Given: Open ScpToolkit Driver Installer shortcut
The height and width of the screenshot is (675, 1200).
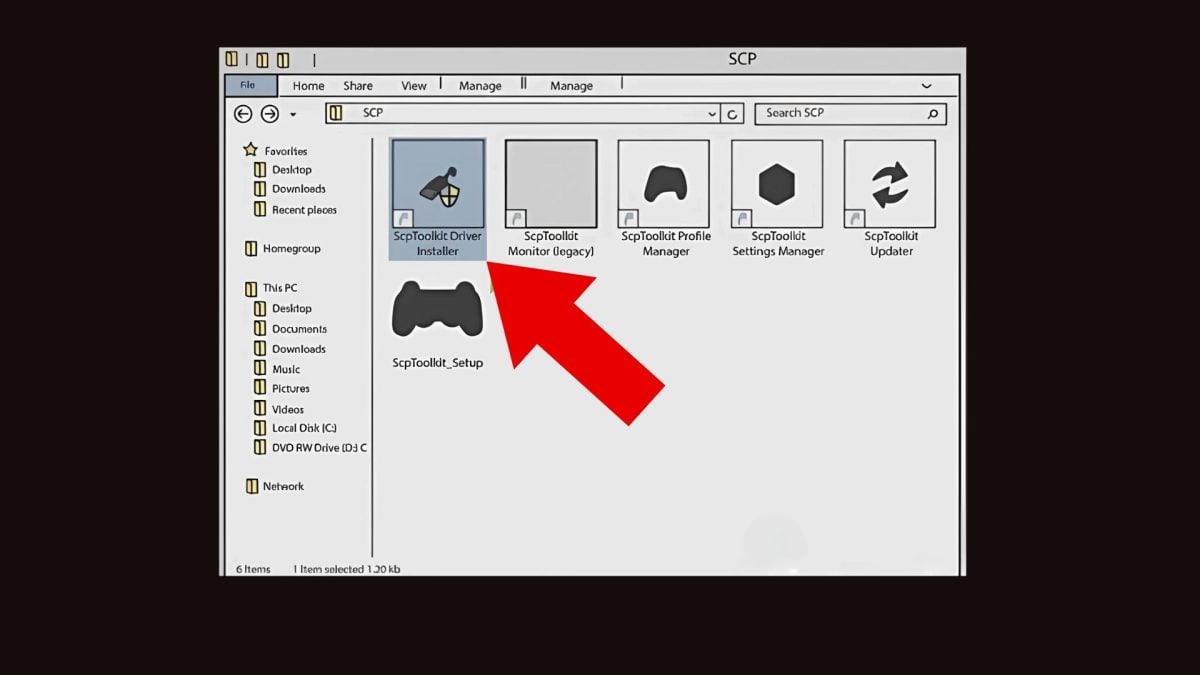Looking at the screenshot, I should (438, 185).
